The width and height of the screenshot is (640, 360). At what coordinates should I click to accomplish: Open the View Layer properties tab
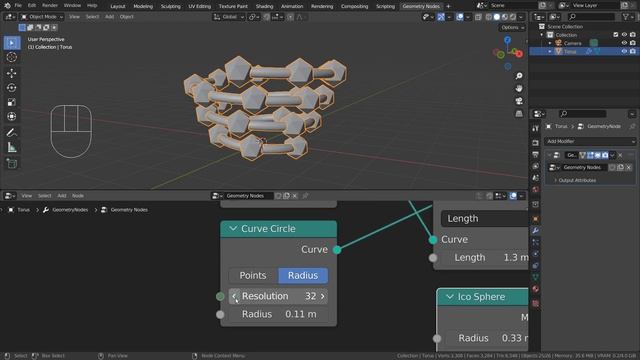coord(536,166)
